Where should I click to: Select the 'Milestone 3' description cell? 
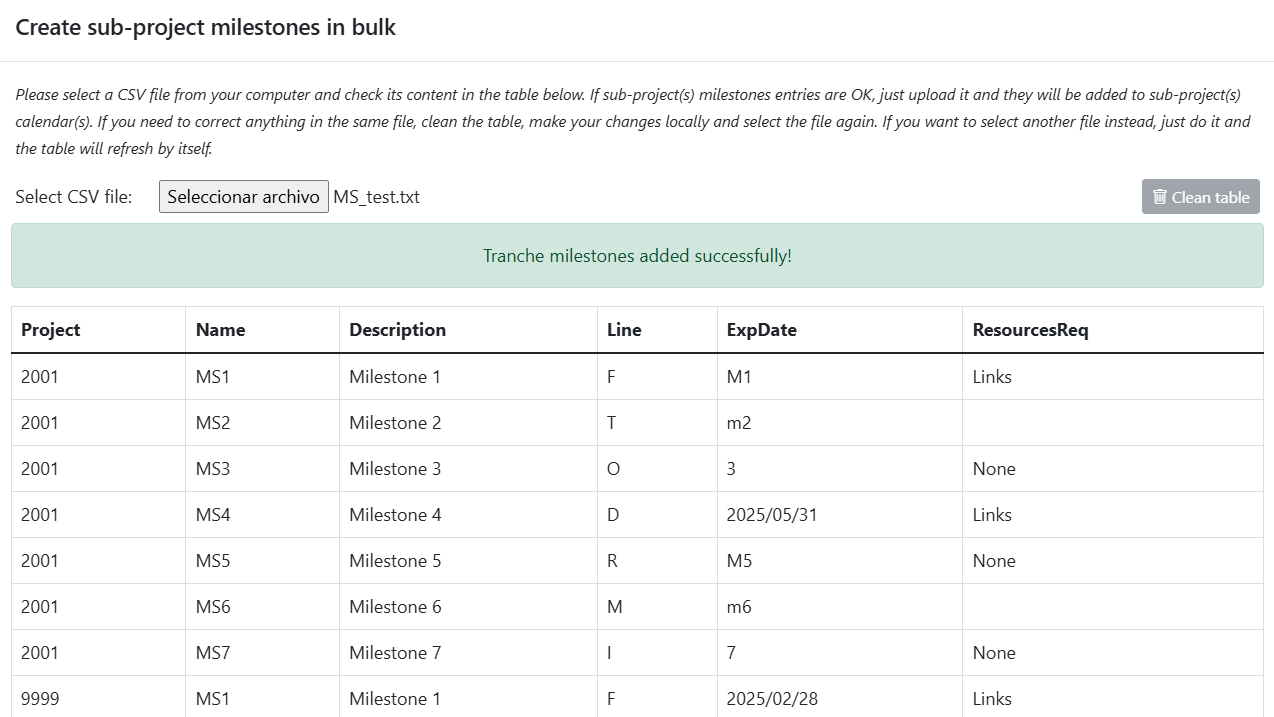(469, 469)
